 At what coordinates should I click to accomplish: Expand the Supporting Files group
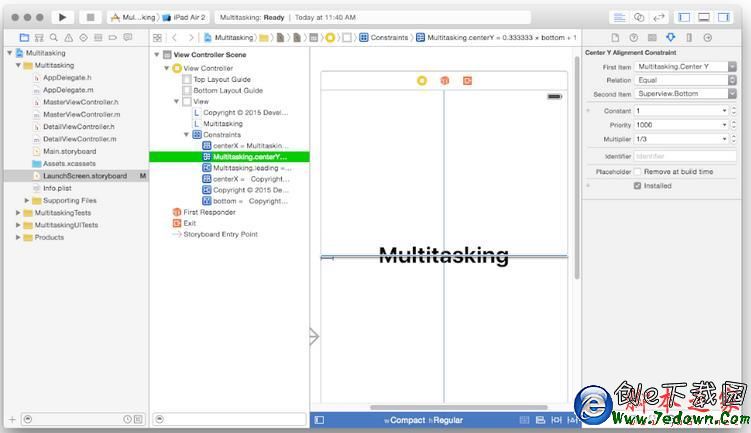pyautogui.click(x=27, y=200)
